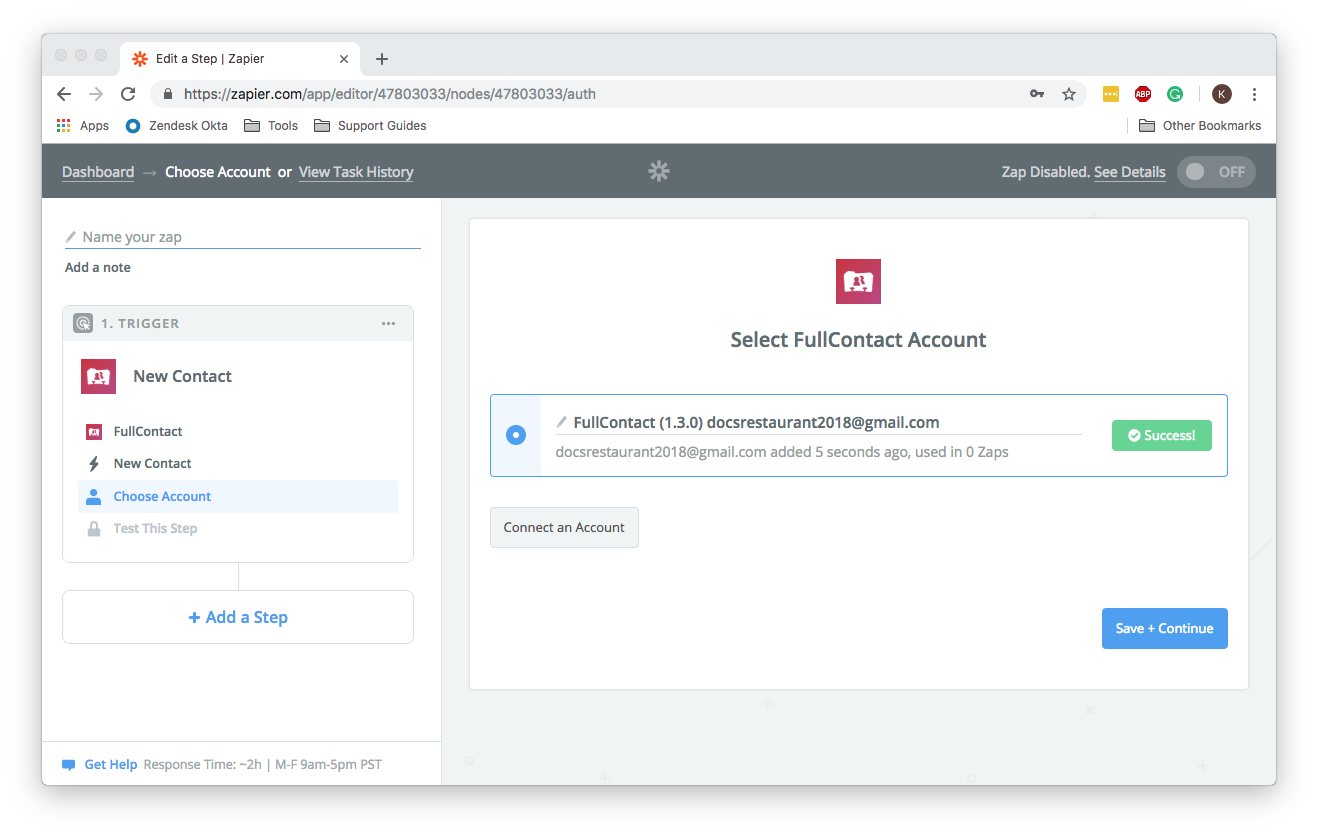Click Save + Continue button
Screen dimensions: 1318x835
click(1165, 628)
